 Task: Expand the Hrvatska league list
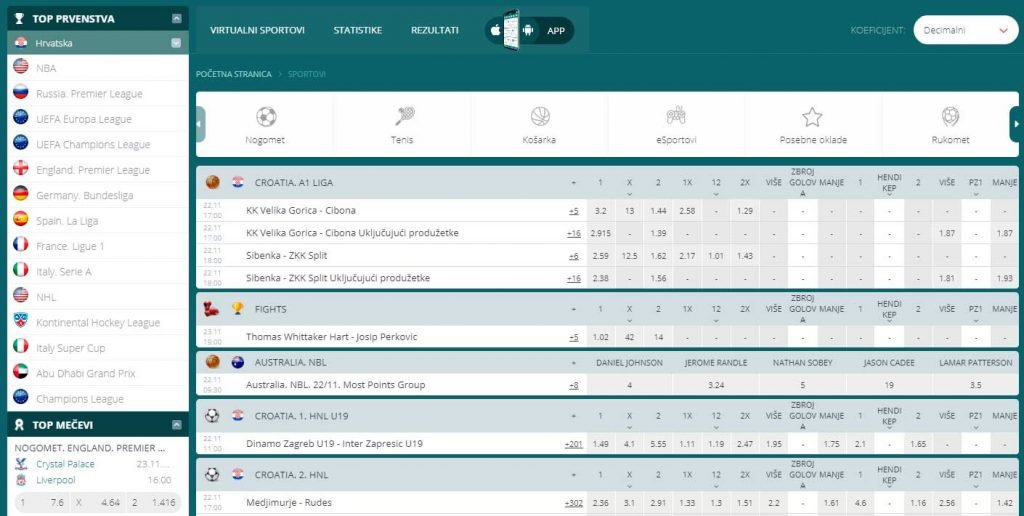coord(176,43)
